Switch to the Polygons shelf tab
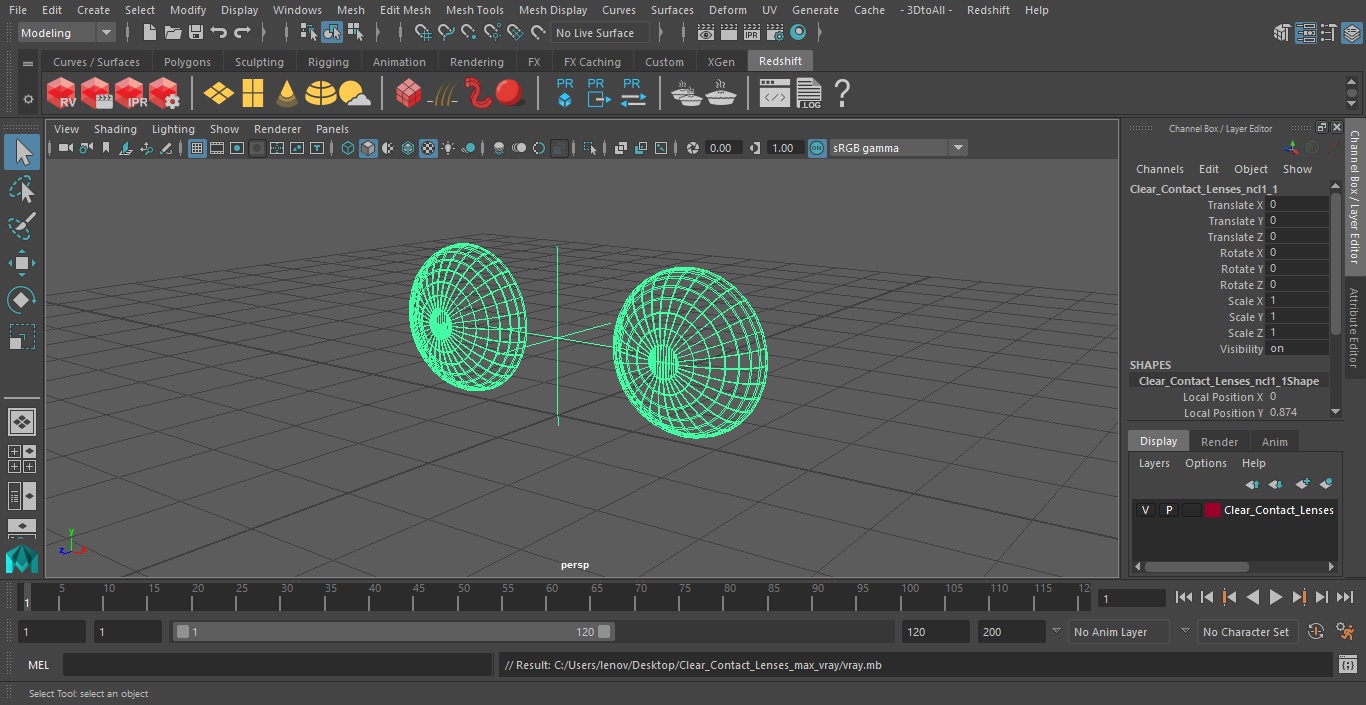 tap(187, 62)
